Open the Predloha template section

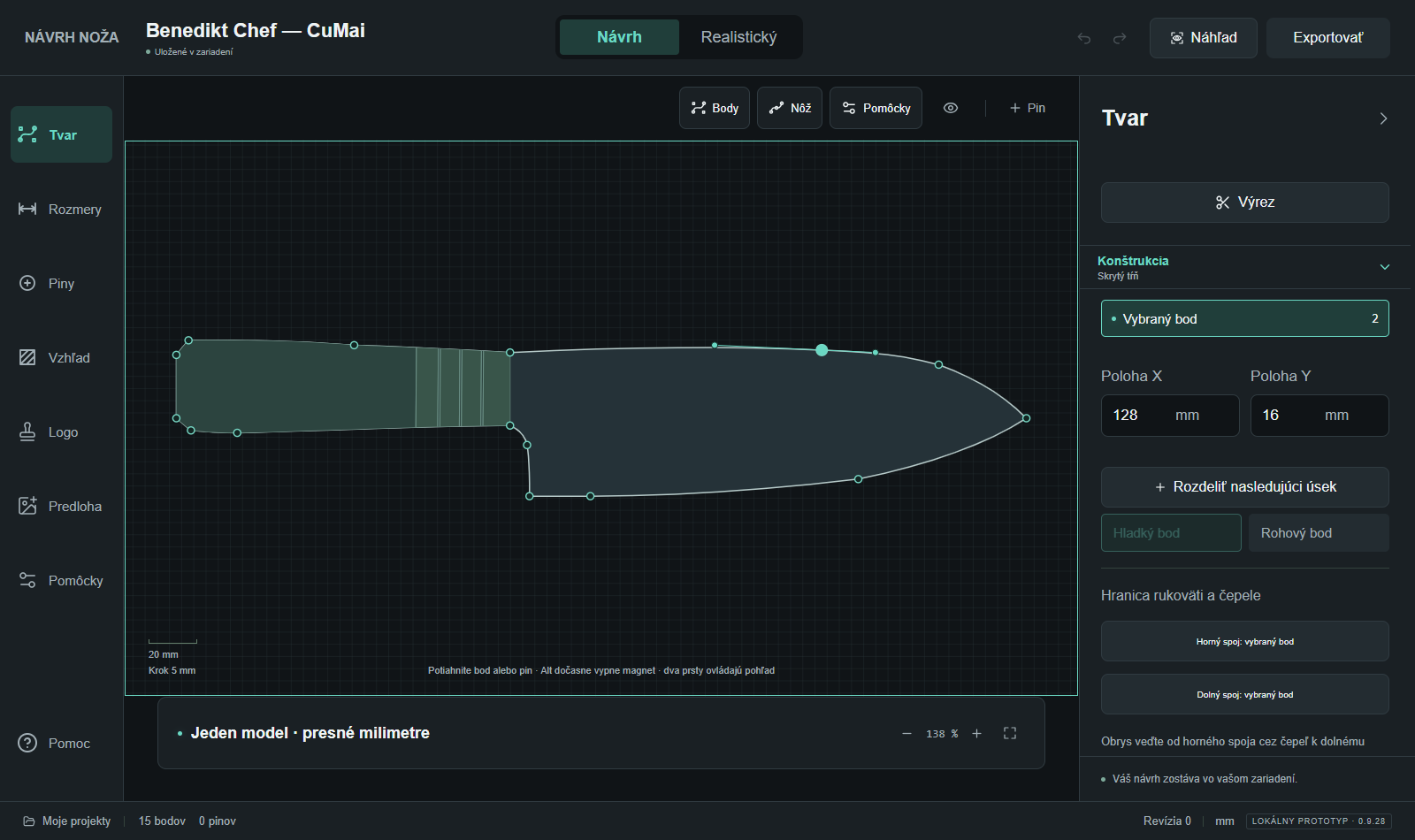coord(61,506)
